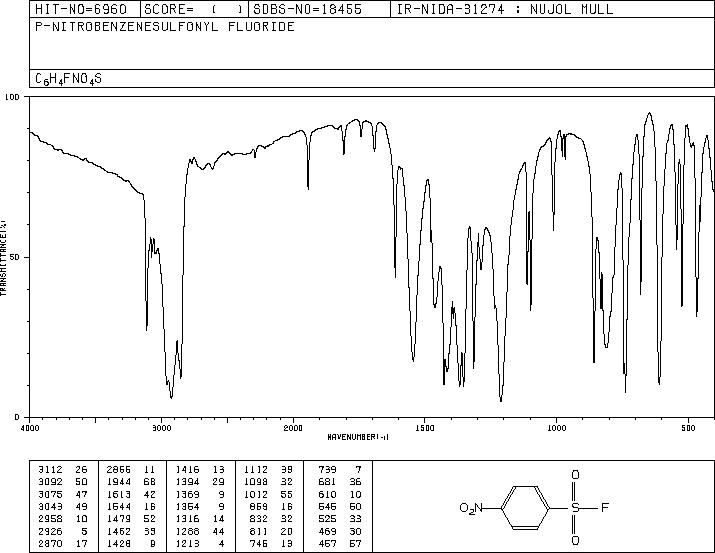Click the 1500 x-axis tick label

425,428
